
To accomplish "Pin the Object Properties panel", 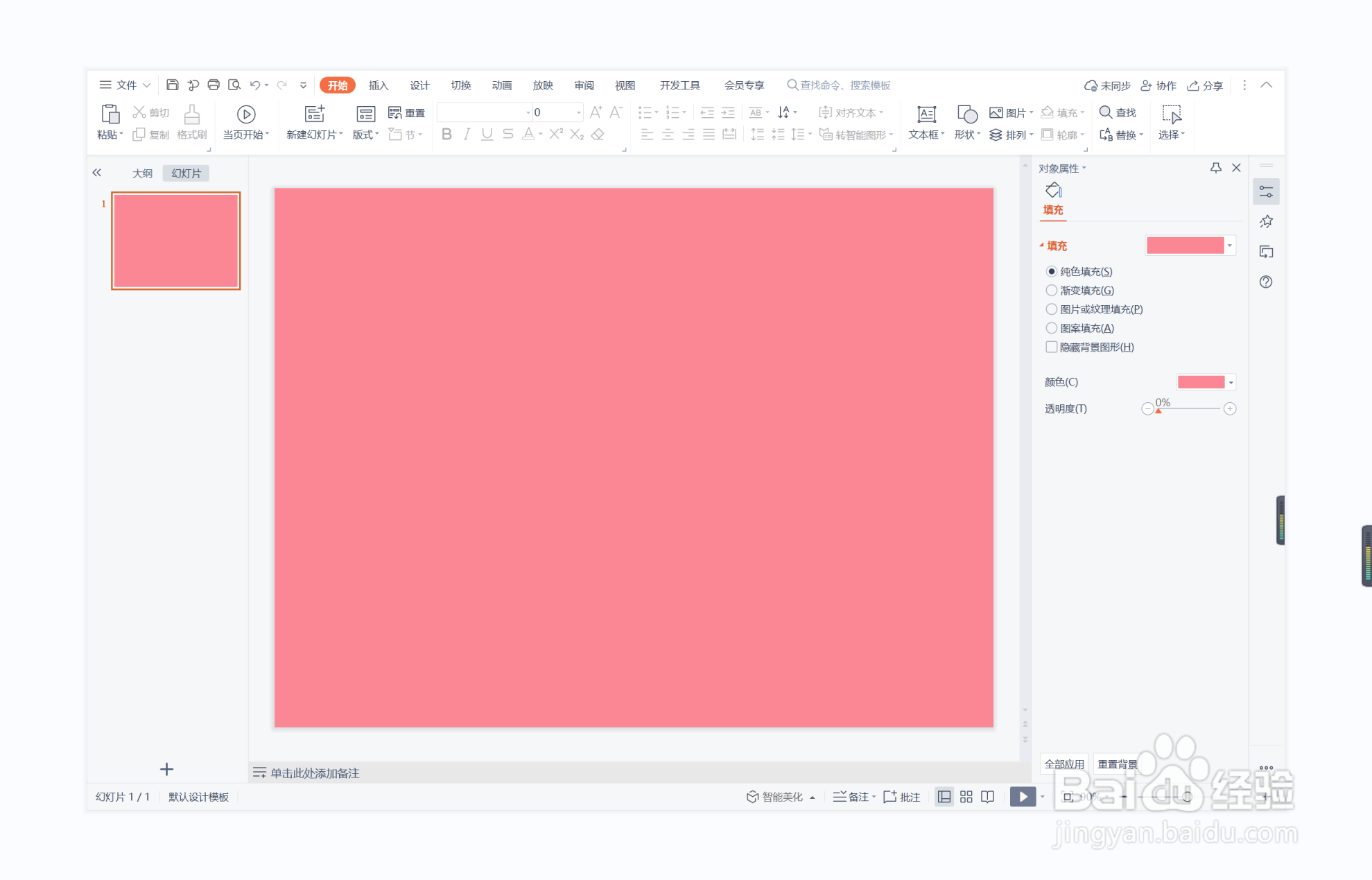I will click(1215, 168).
